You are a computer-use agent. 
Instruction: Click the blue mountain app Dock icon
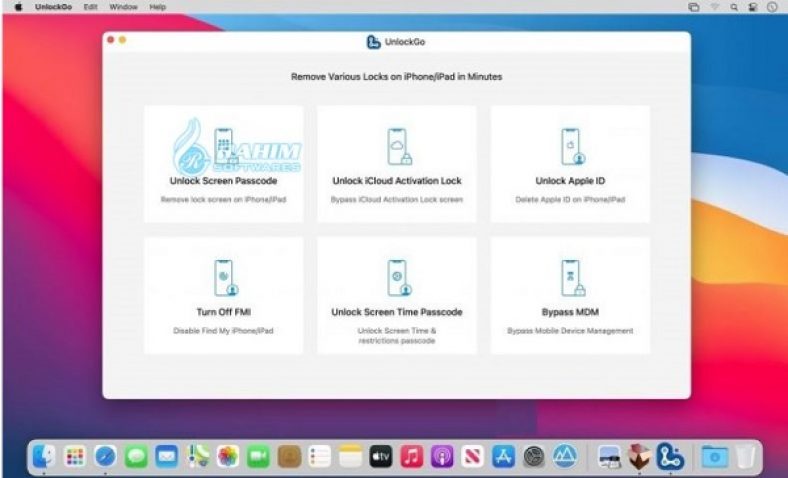click(x=565, y=456)
